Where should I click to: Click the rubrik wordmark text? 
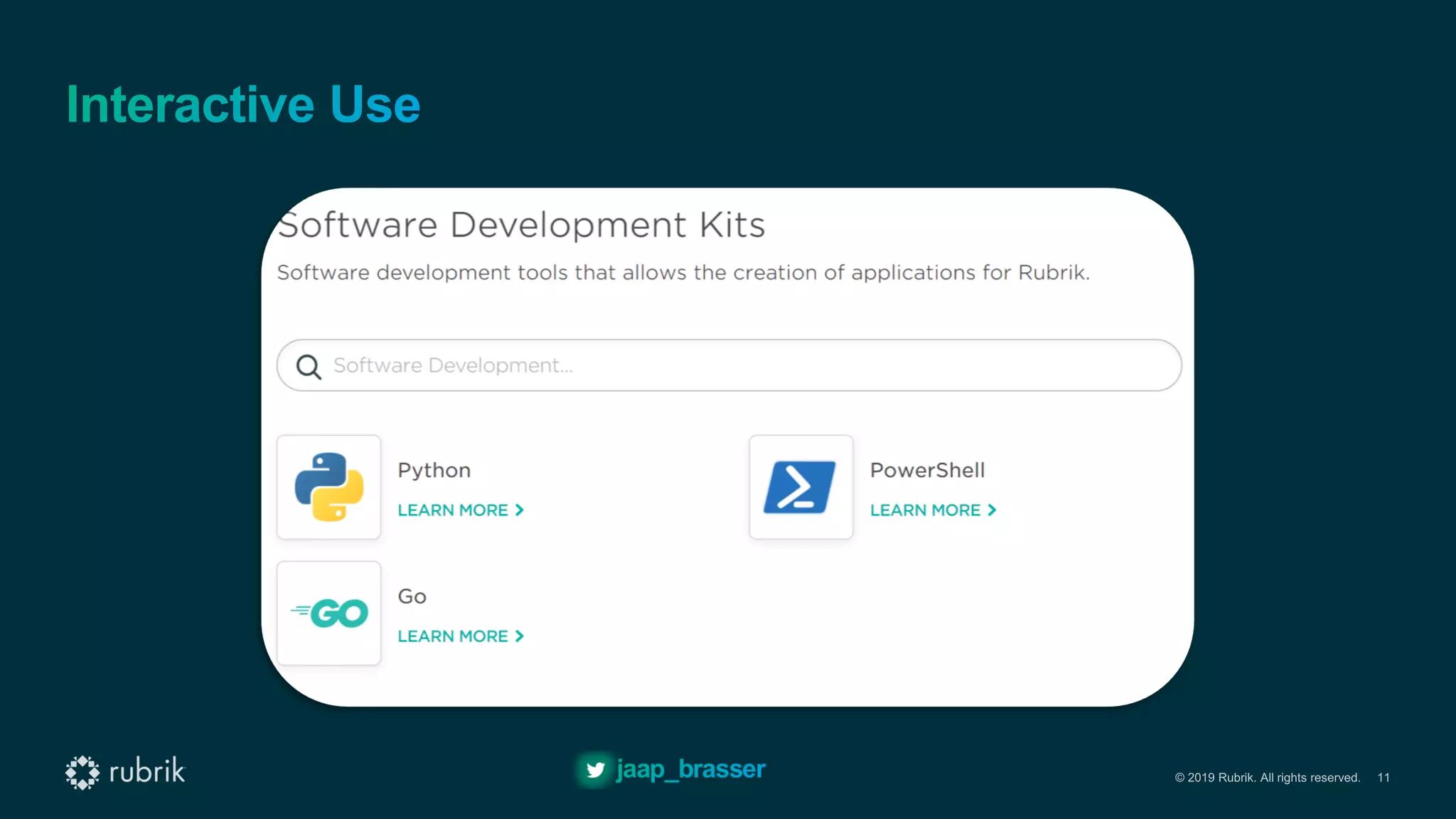(x=147, y=771)
